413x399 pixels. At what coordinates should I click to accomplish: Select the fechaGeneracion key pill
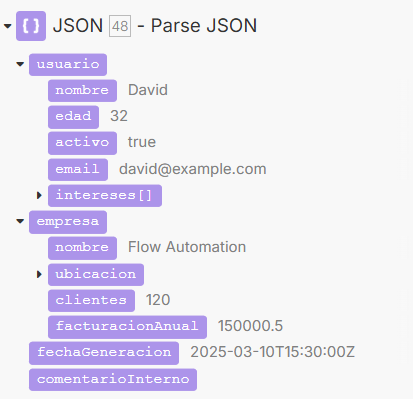[104, 353]
